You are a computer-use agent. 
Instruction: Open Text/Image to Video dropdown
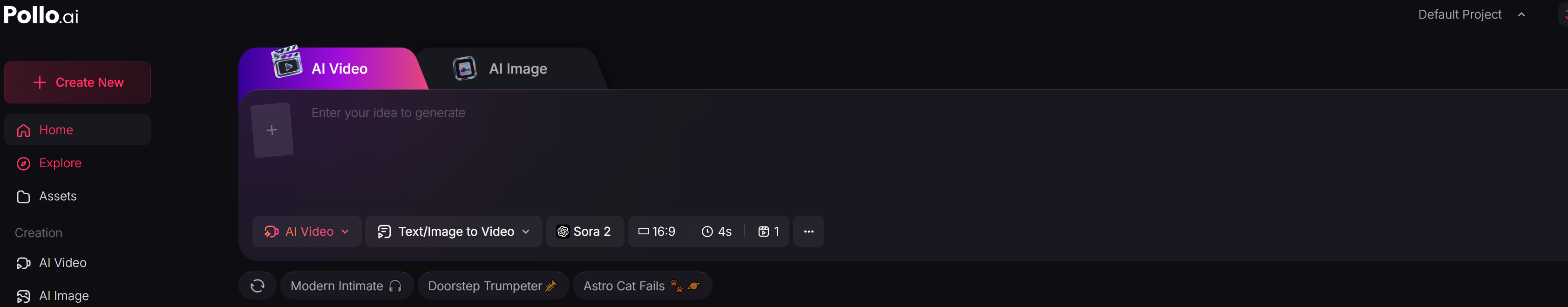[x=454, y=232]
